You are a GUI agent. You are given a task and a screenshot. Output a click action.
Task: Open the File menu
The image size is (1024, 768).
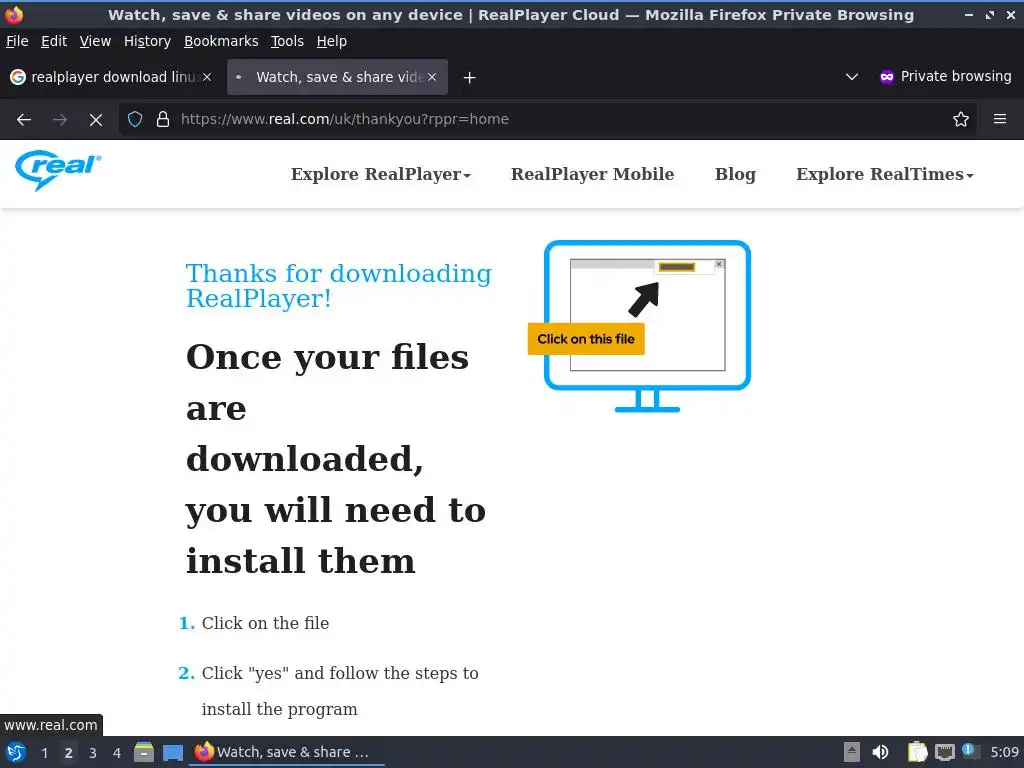17,41
